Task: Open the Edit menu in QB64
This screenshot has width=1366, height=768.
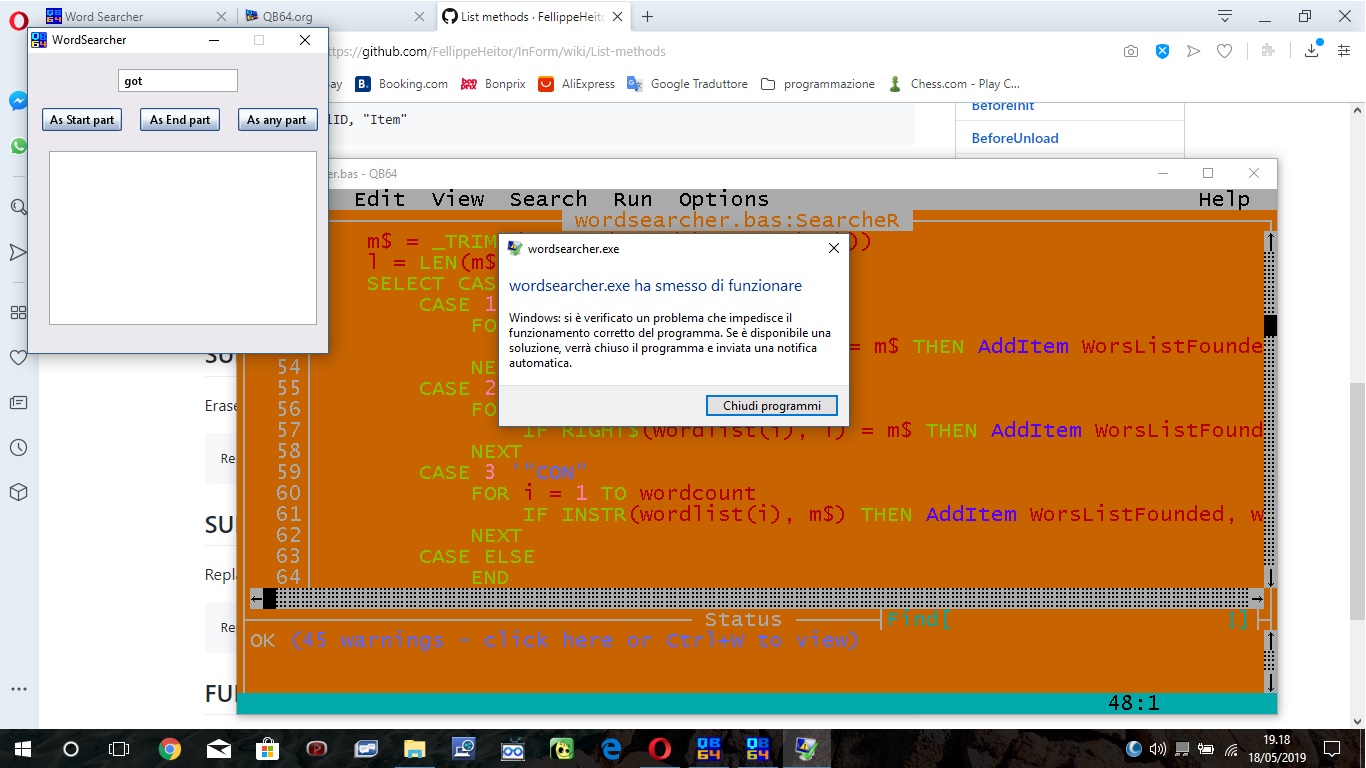Action: [379, 199]
